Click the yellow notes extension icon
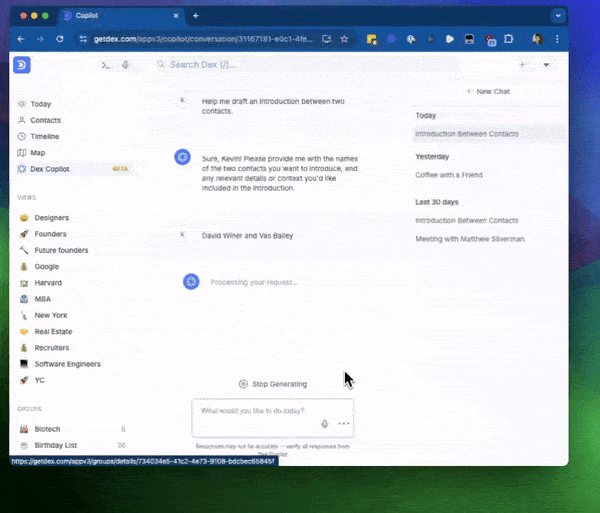This screenshot has width=600, height=513. 372,39
